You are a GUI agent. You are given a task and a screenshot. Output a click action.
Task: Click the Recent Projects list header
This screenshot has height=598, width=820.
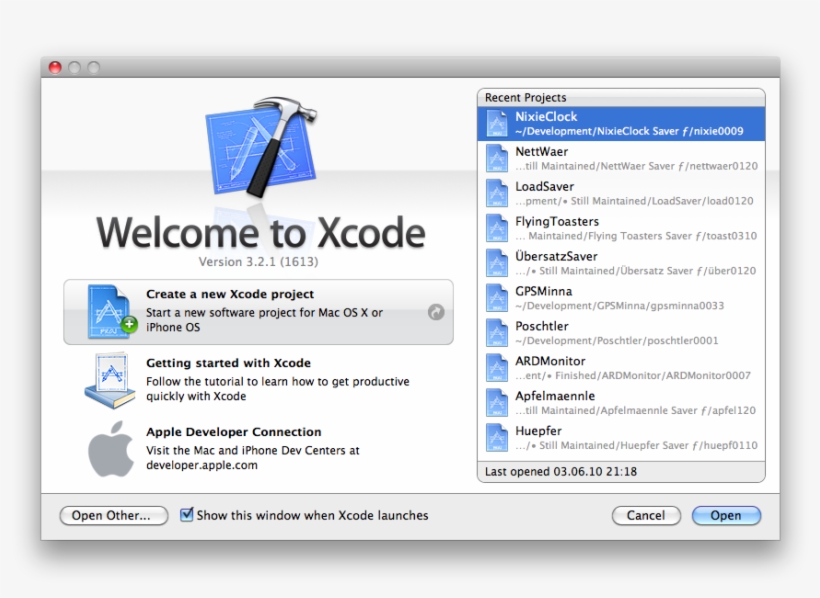[621, 97]
